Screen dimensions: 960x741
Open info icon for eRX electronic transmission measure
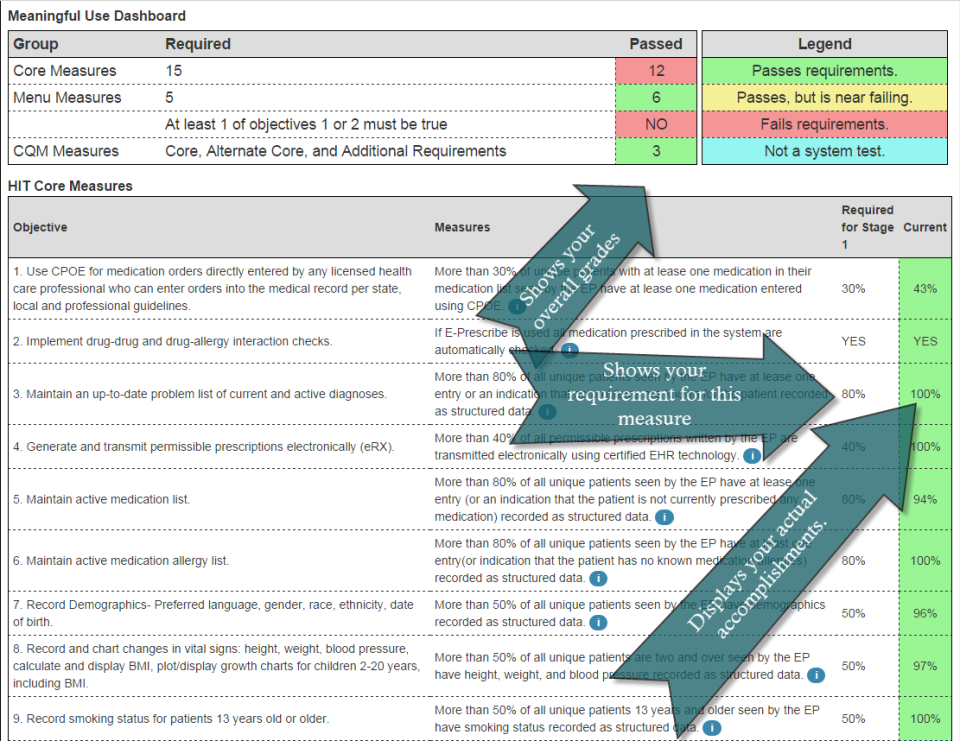(x=751, y=456)
